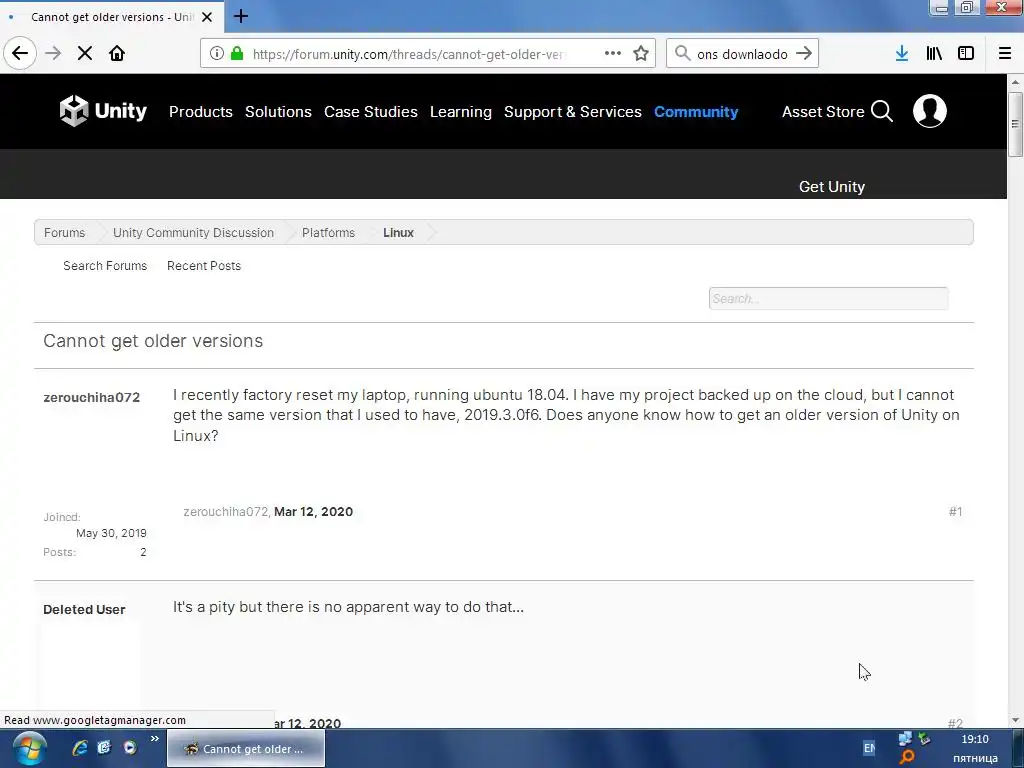Click the taskbar clock 19:10
The image size is (1024, 768).
pyautogui.click(x=974, y=739)
